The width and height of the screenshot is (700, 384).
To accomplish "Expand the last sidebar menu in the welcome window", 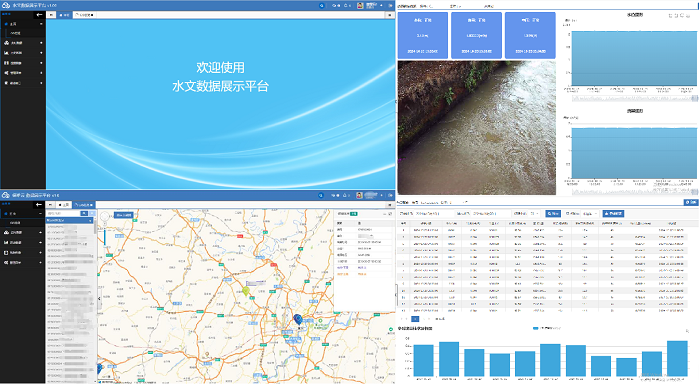I will [x=22, y=83].
